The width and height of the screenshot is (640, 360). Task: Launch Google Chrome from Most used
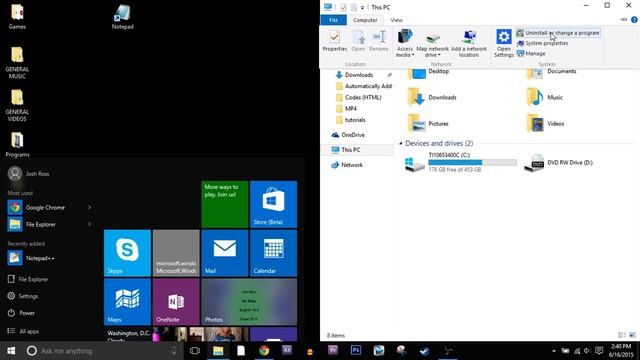tap(45, 207)
